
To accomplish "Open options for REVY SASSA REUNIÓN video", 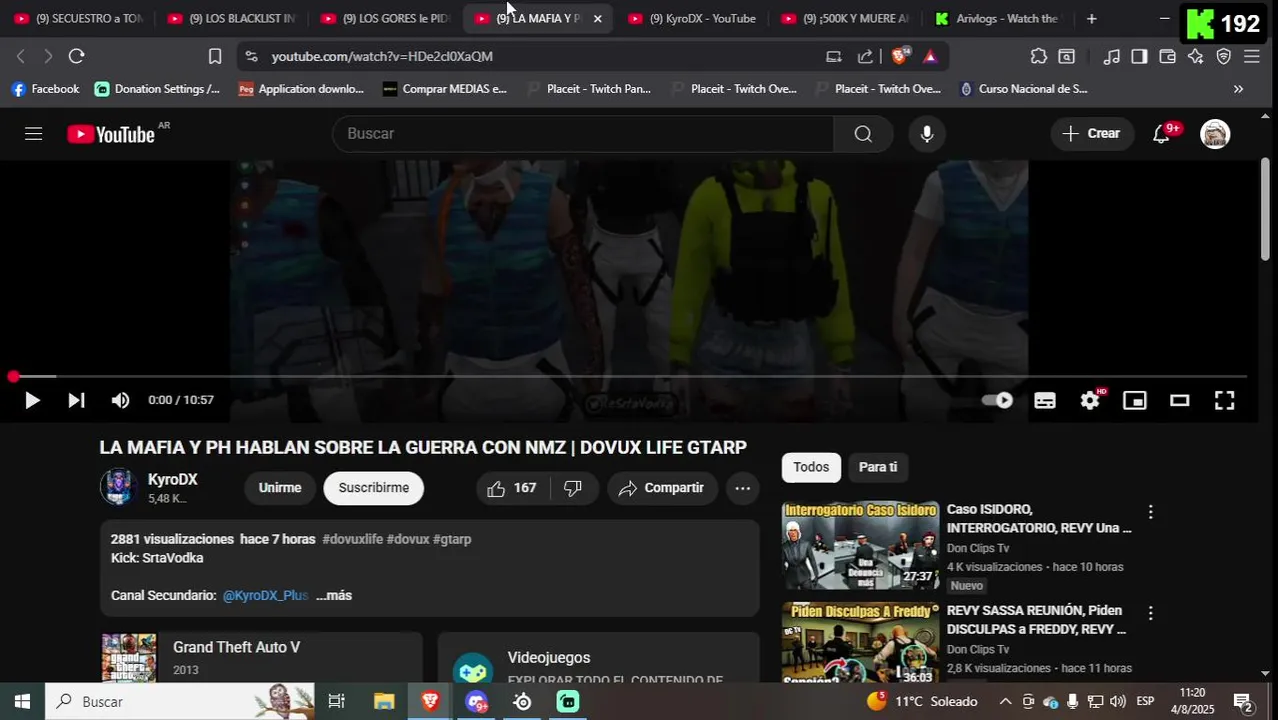I will (x=1150, y=613).
